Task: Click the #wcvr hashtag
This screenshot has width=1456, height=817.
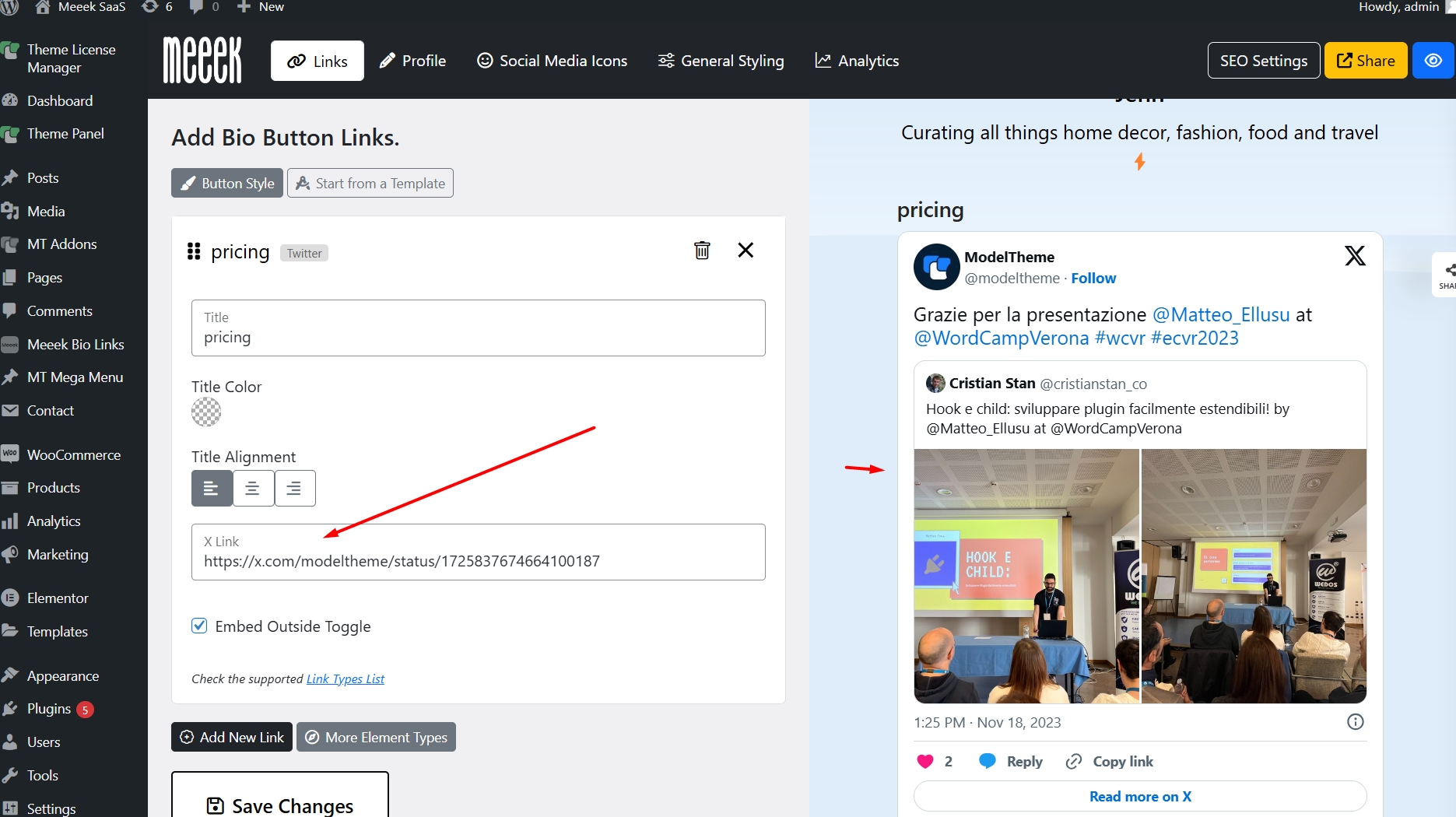Action: coord(1120,338)
